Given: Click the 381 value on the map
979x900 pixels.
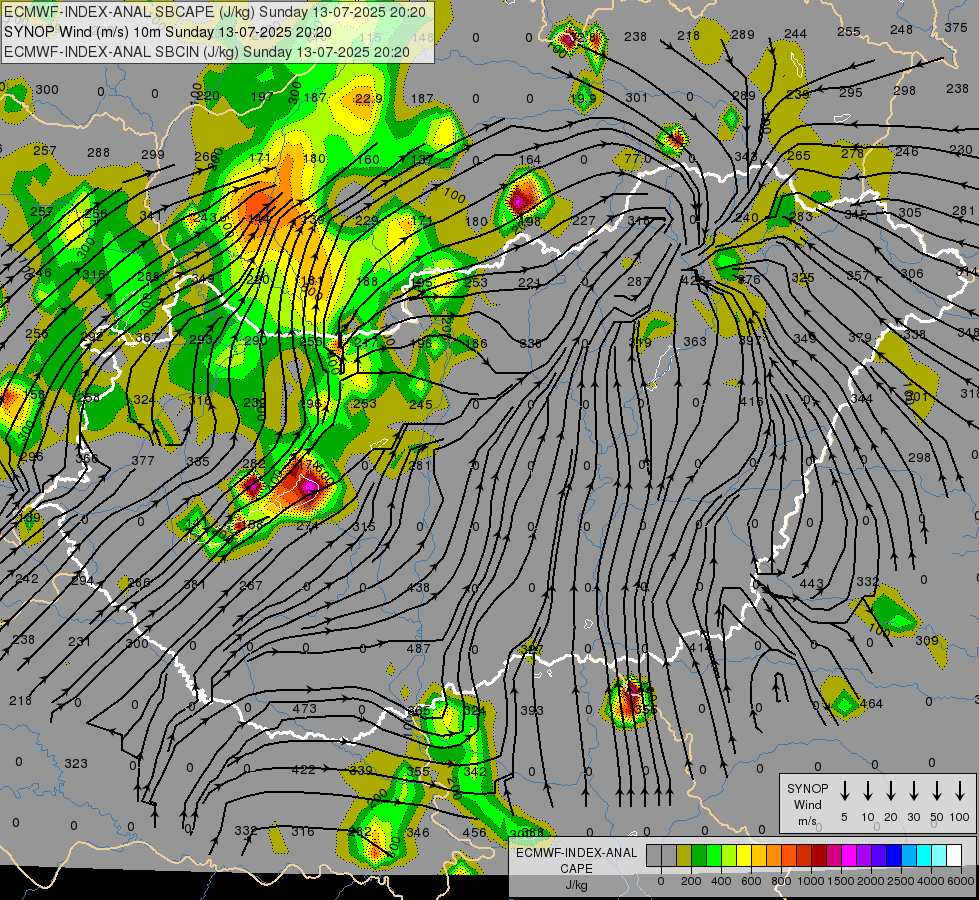Looking at the screenshot, I should (195, 585).
